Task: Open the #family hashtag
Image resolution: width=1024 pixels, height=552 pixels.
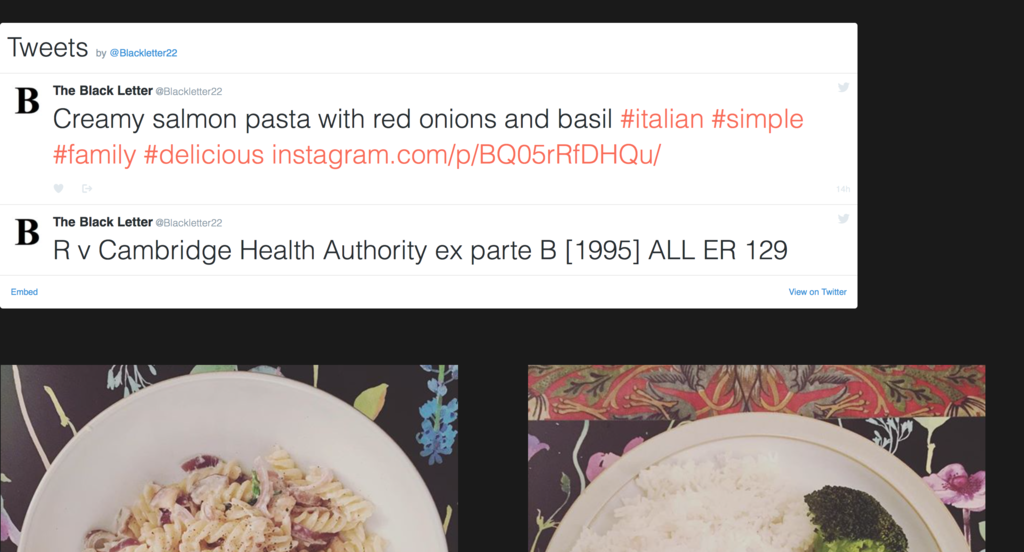Action: click(94, 155)
